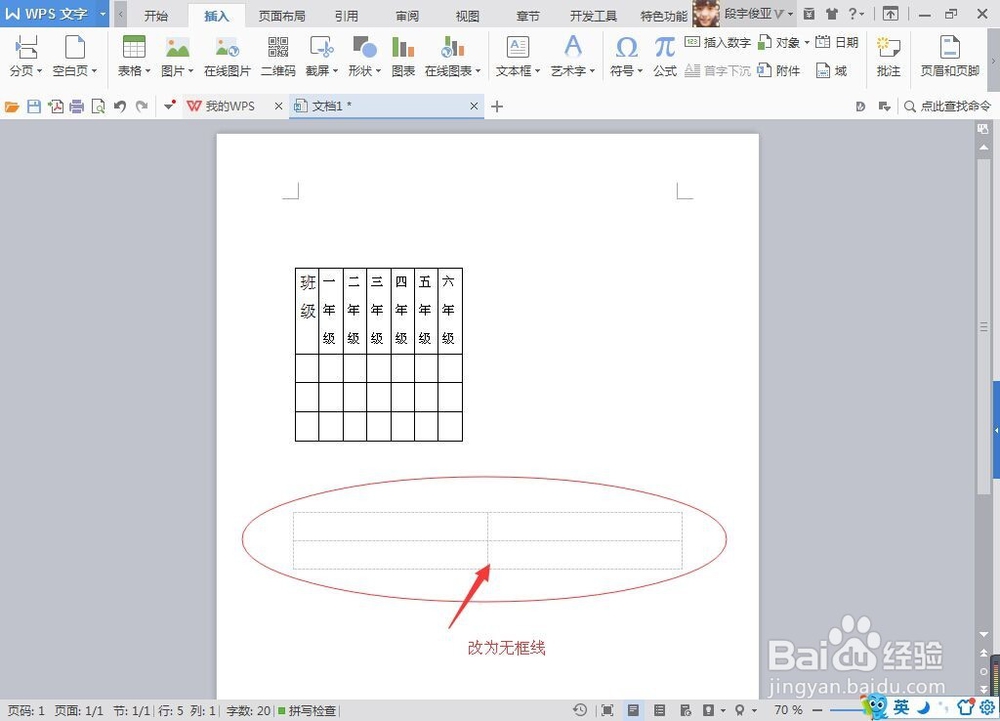Screen dimensions: 1000x721
Task: Switch to the 视图 ribbon tab
Action: pyautogui.click(x=467, y=16)
